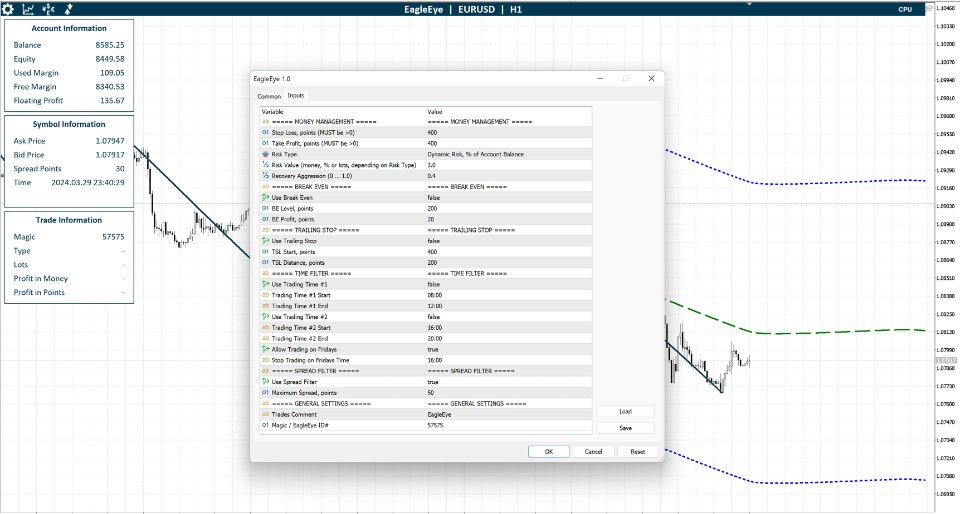Image resolution: width=960 pixels, height=514 pixels.
Task: Click the currency symbols icon in top bar
Action: point(48,9)
